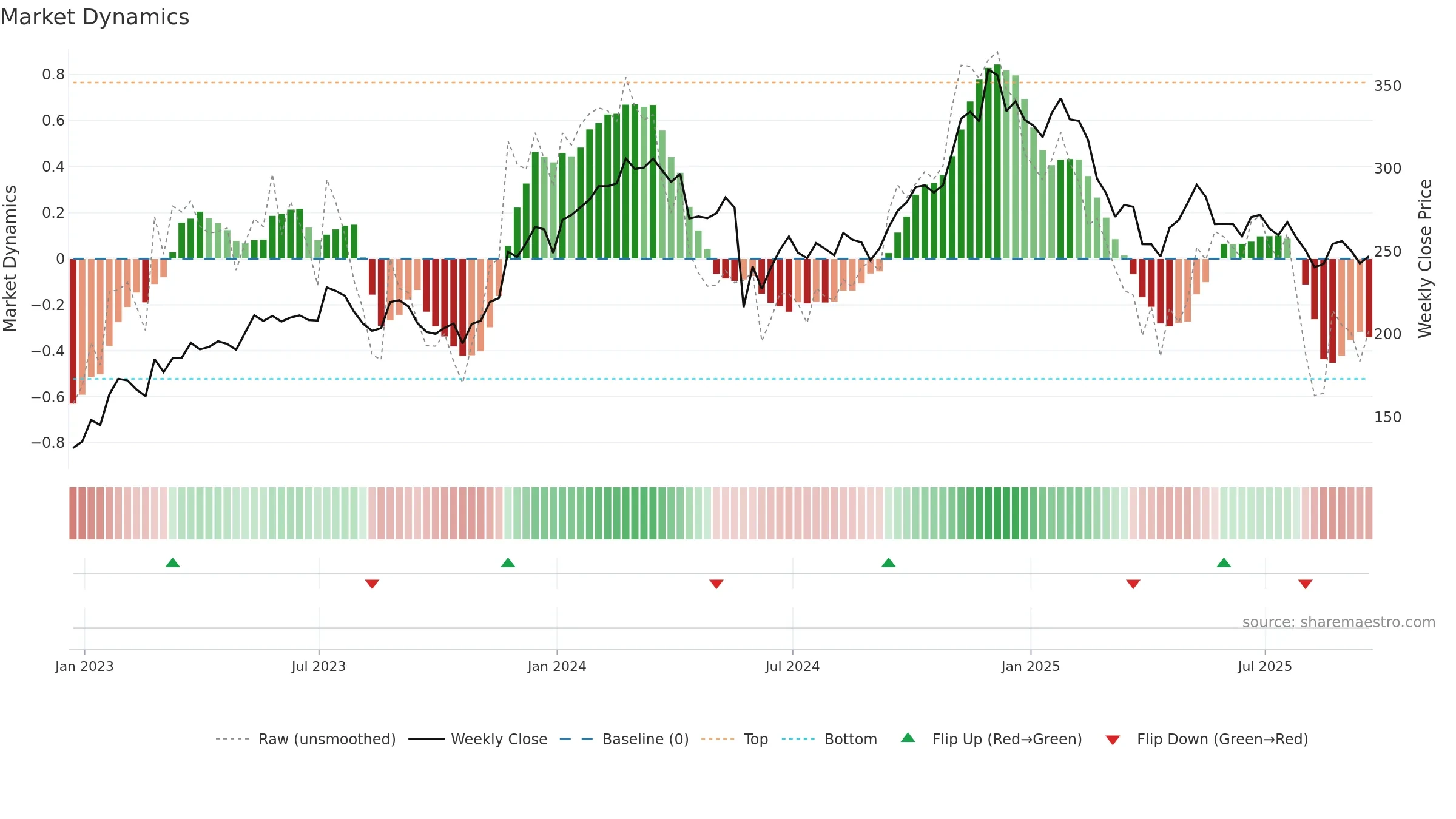Toggle the Top legend entry
Screen dimensions: 1456x819
735,739
